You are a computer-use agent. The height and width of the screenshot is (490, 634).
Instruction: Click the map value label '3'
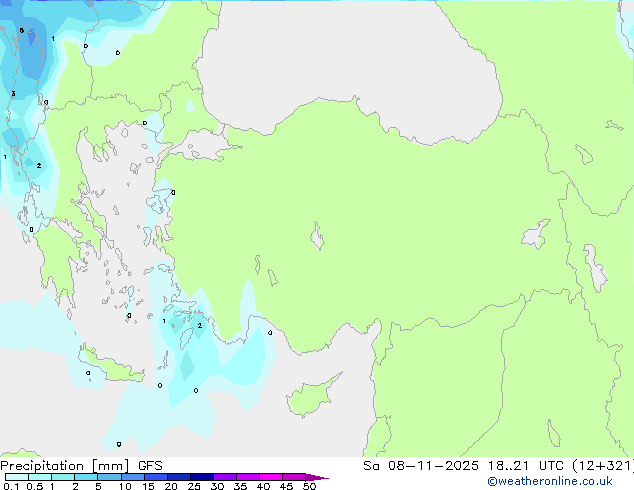[13, 94]
